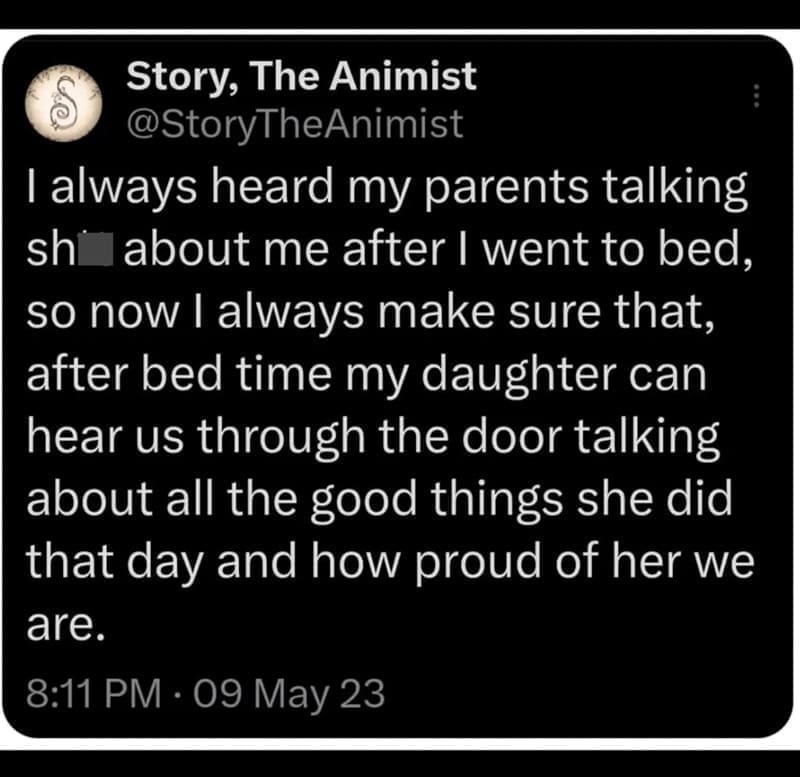Click the @StoryTheAnimist handle
800x777 pixels.
(292, 122)
